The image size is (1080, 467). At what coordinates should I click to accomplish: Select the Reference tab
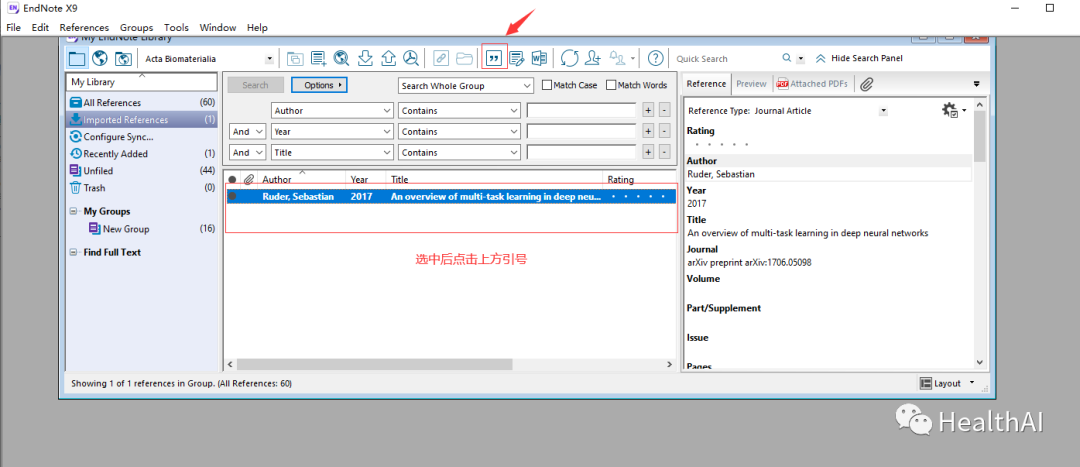click(706, 83)
